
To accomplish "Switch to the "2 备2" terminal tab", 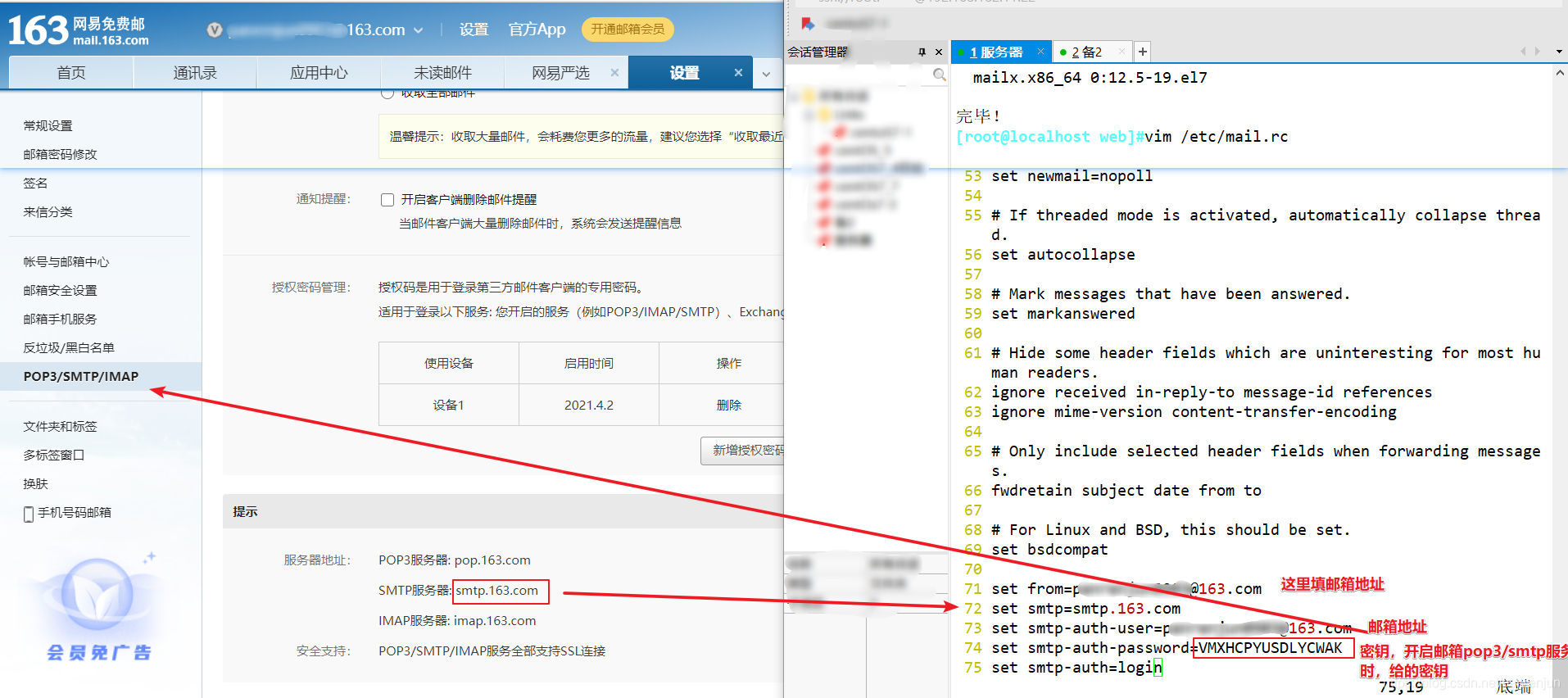I will [x=1086, y=52].
